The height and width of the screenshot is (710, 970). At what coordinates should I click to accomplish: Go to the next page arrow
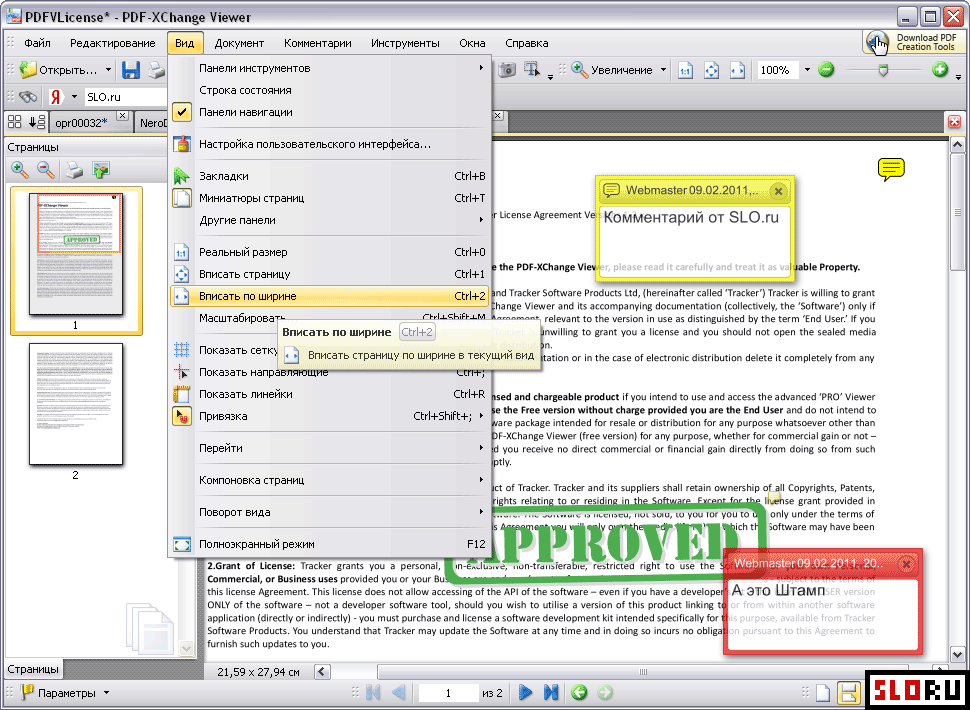tap(525, 692)
